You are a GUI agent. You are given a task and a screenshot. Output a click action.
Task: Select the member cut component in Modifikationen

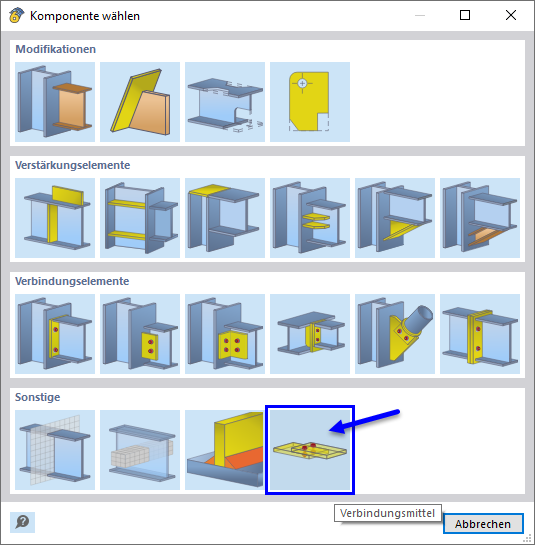[x=55, y=102]
